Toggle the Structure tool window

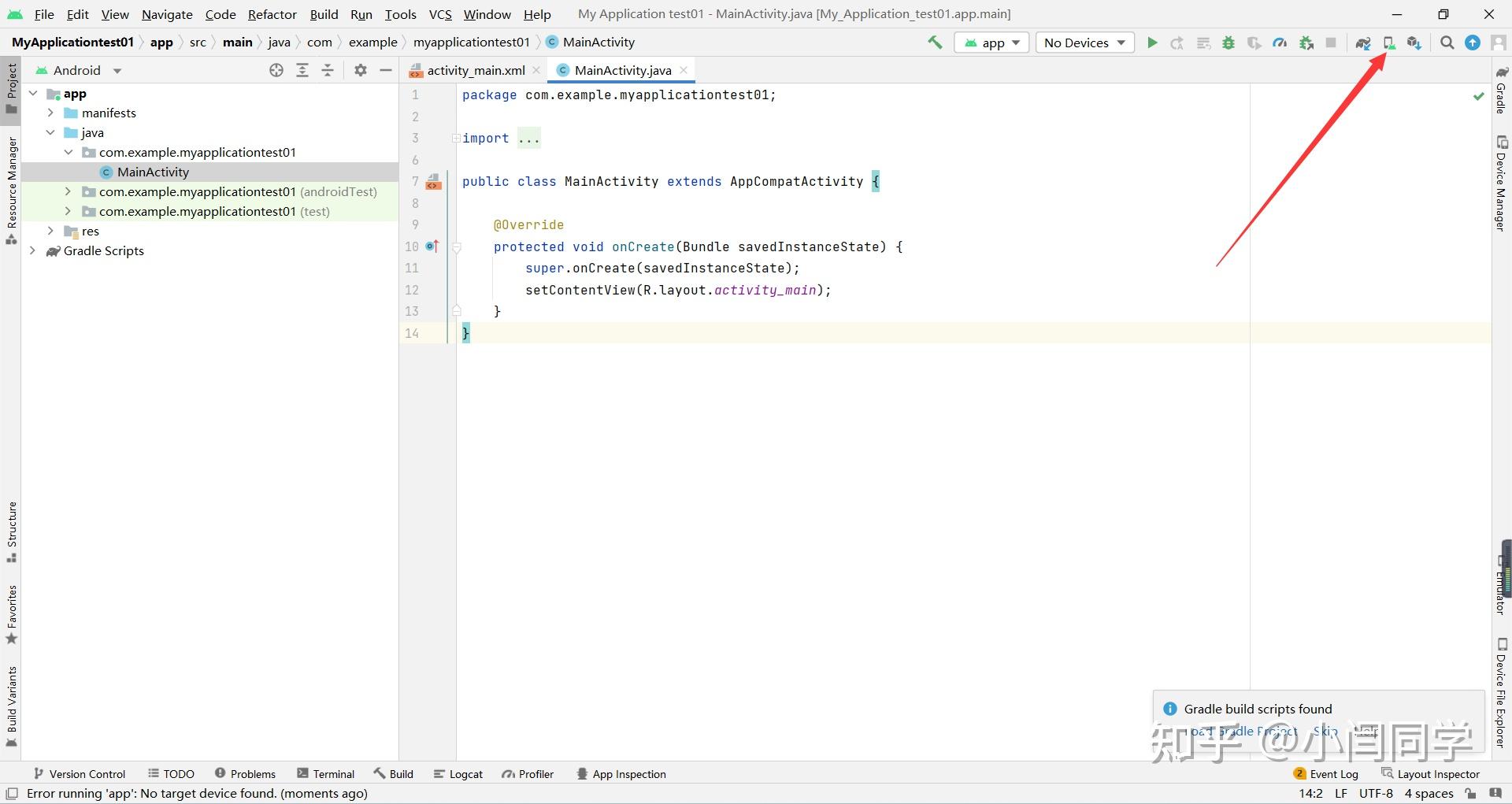coord(11,533)
